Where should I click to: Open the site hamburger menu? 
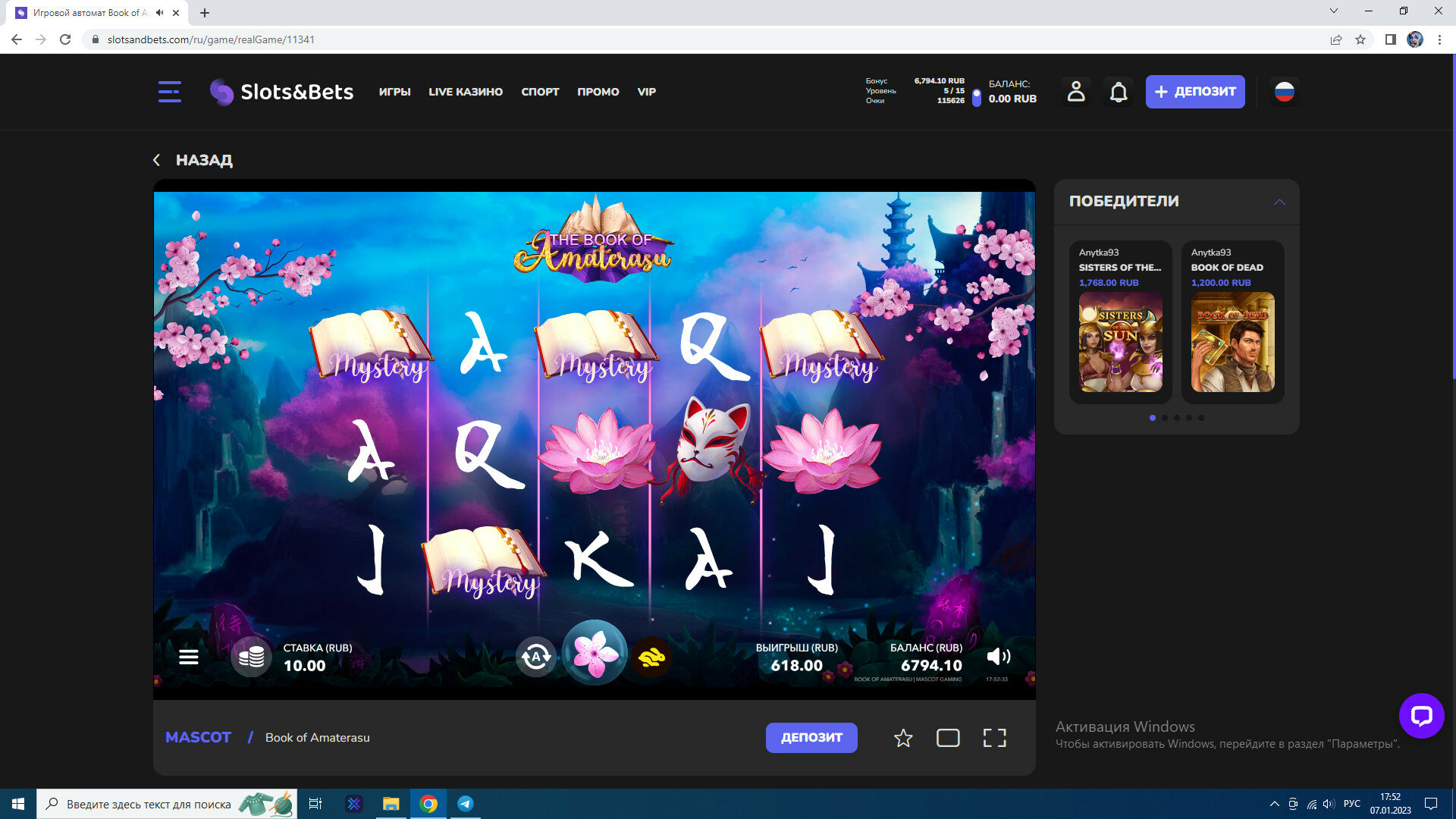coord(169,92)
